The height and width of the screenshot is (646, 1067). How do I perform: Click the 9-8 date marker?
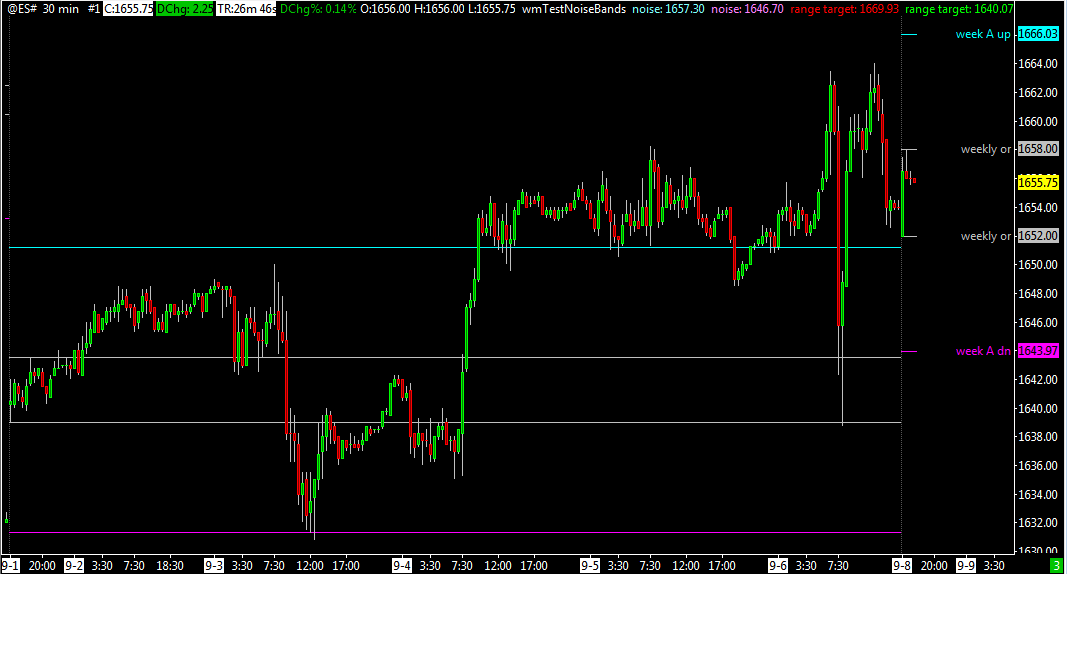click(x=902, y=566)
